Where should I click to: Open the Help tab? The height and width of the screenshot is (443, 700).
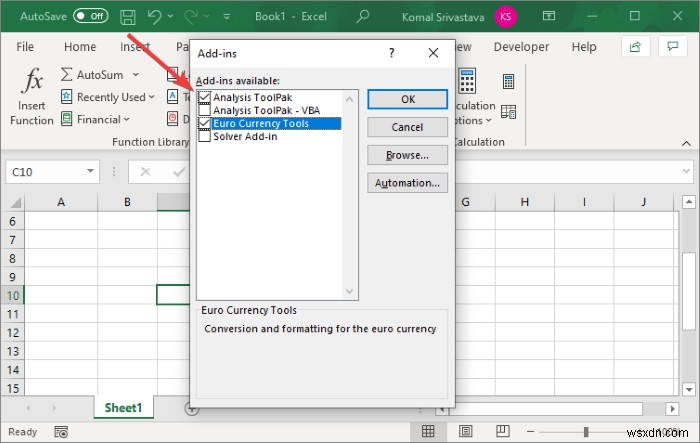click(584, 47)
